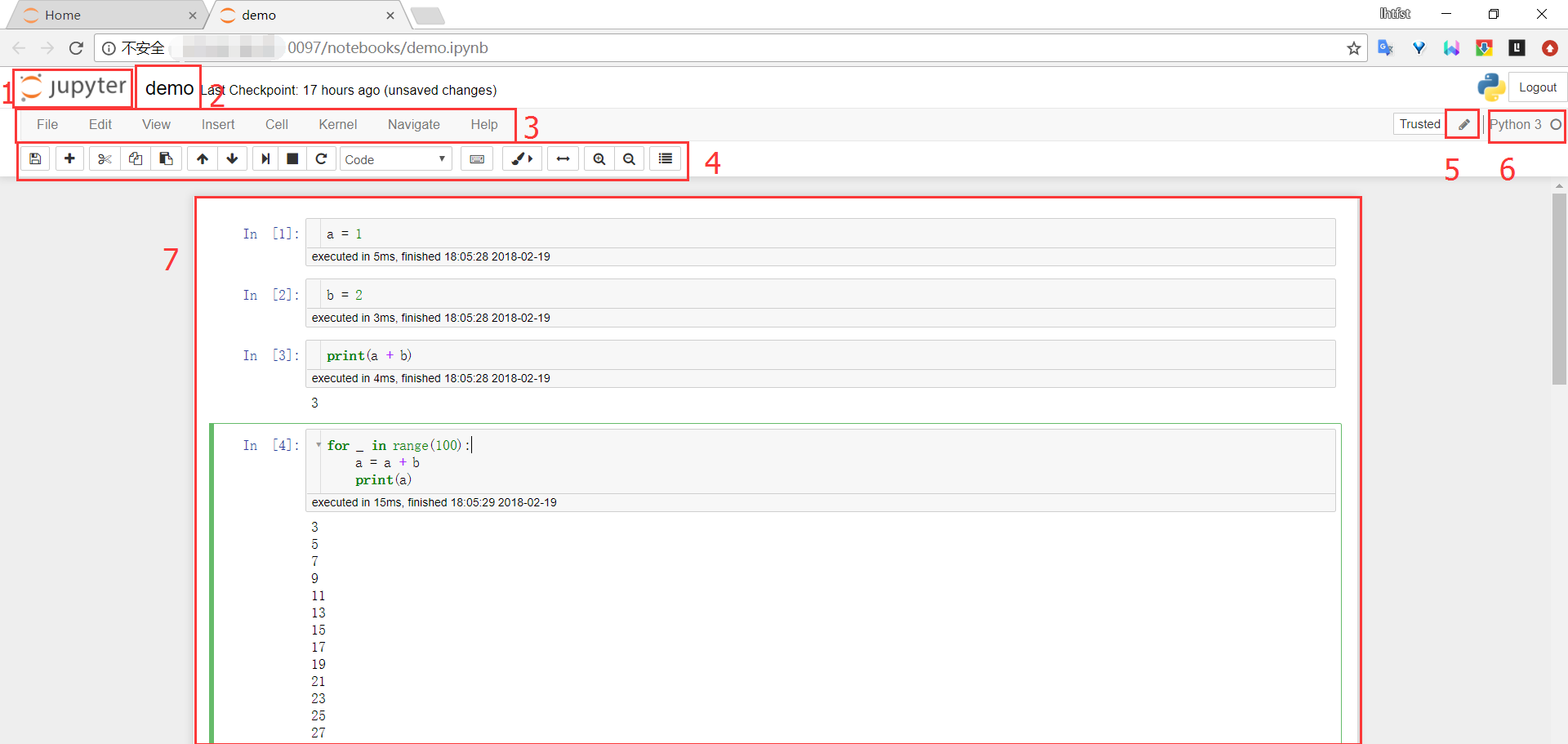Open the View menu

[156, 124]
